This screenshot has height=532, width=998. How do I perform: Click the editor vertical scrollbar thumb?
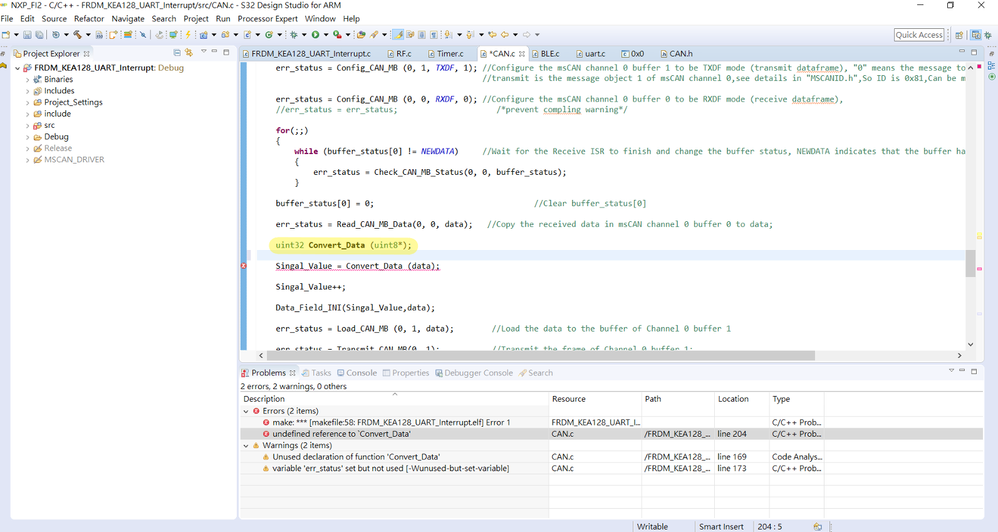click(x=970, y=263)
